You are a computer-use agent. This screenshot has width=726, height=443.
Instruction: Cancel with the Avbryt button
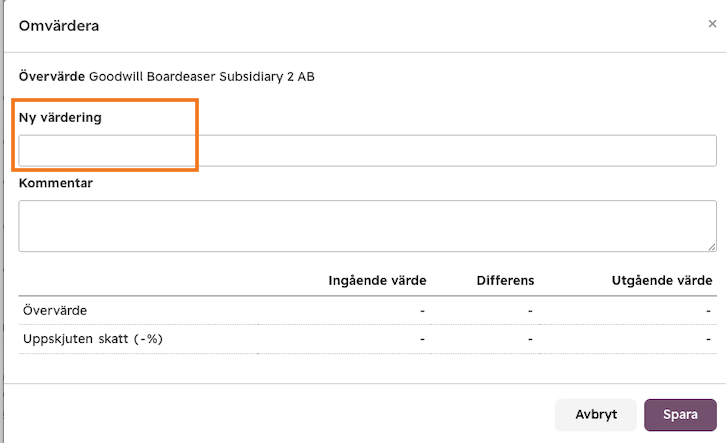(596, 415)
